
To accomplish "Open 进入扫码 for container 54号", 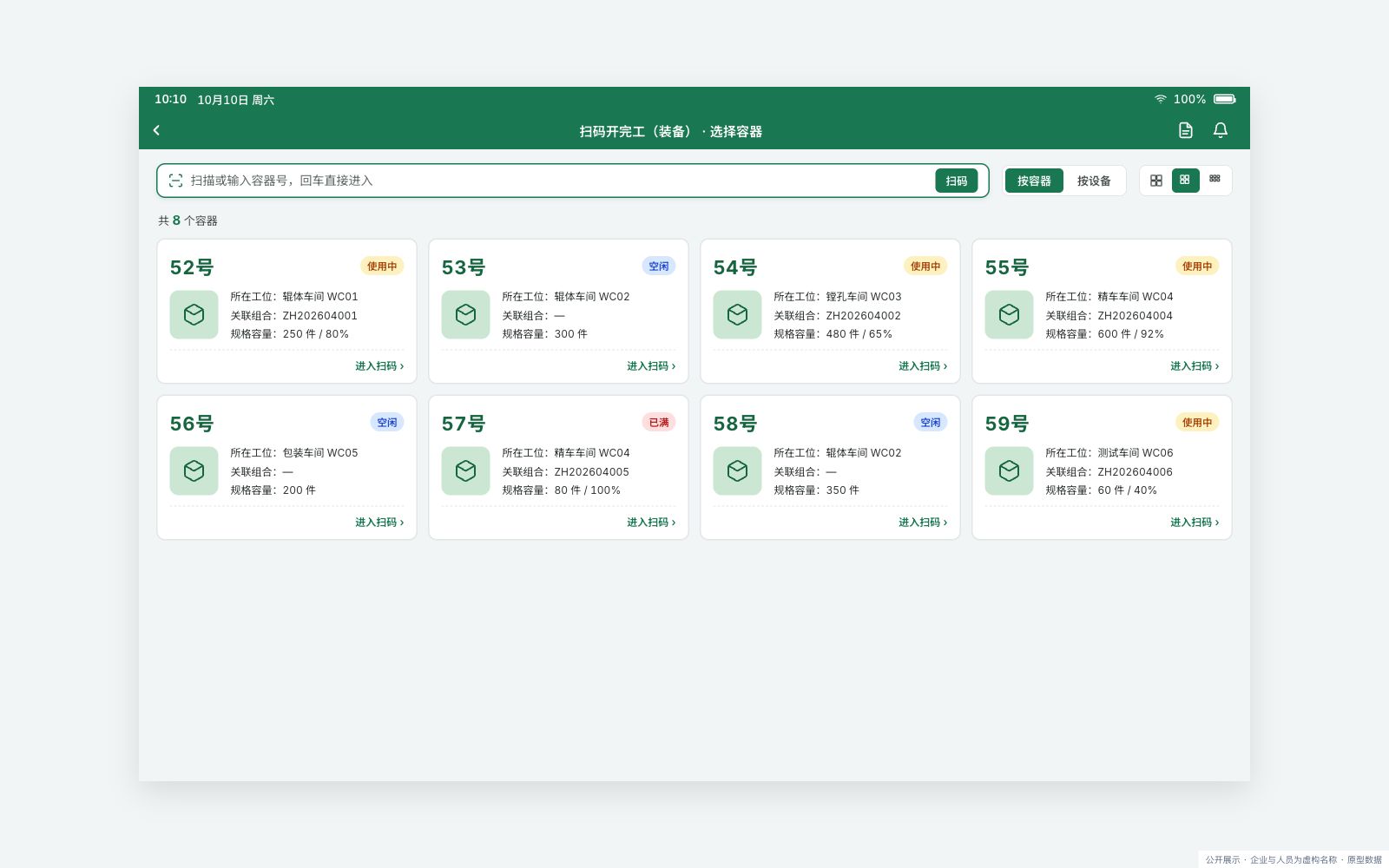I will point(923,366).
